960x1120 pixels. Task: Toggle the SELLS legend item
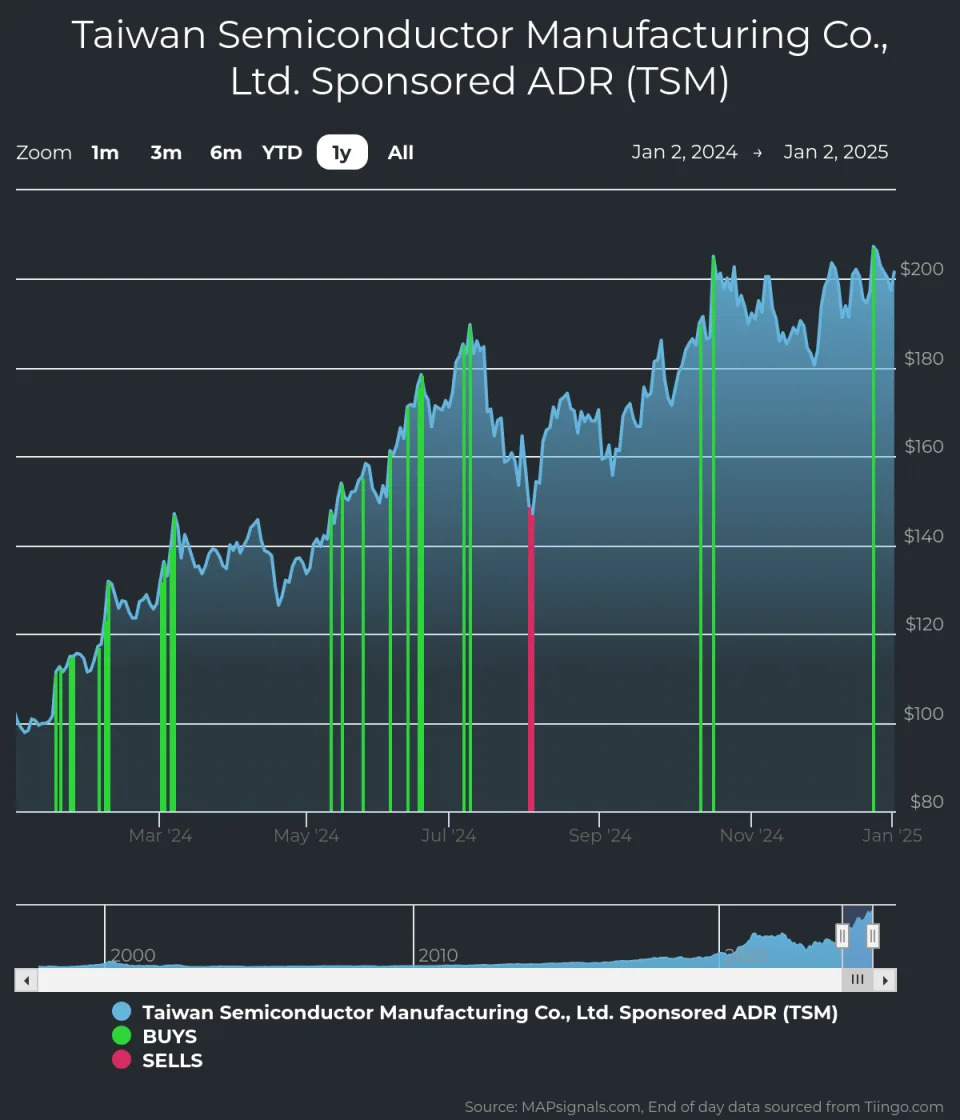coord(157,1061)
